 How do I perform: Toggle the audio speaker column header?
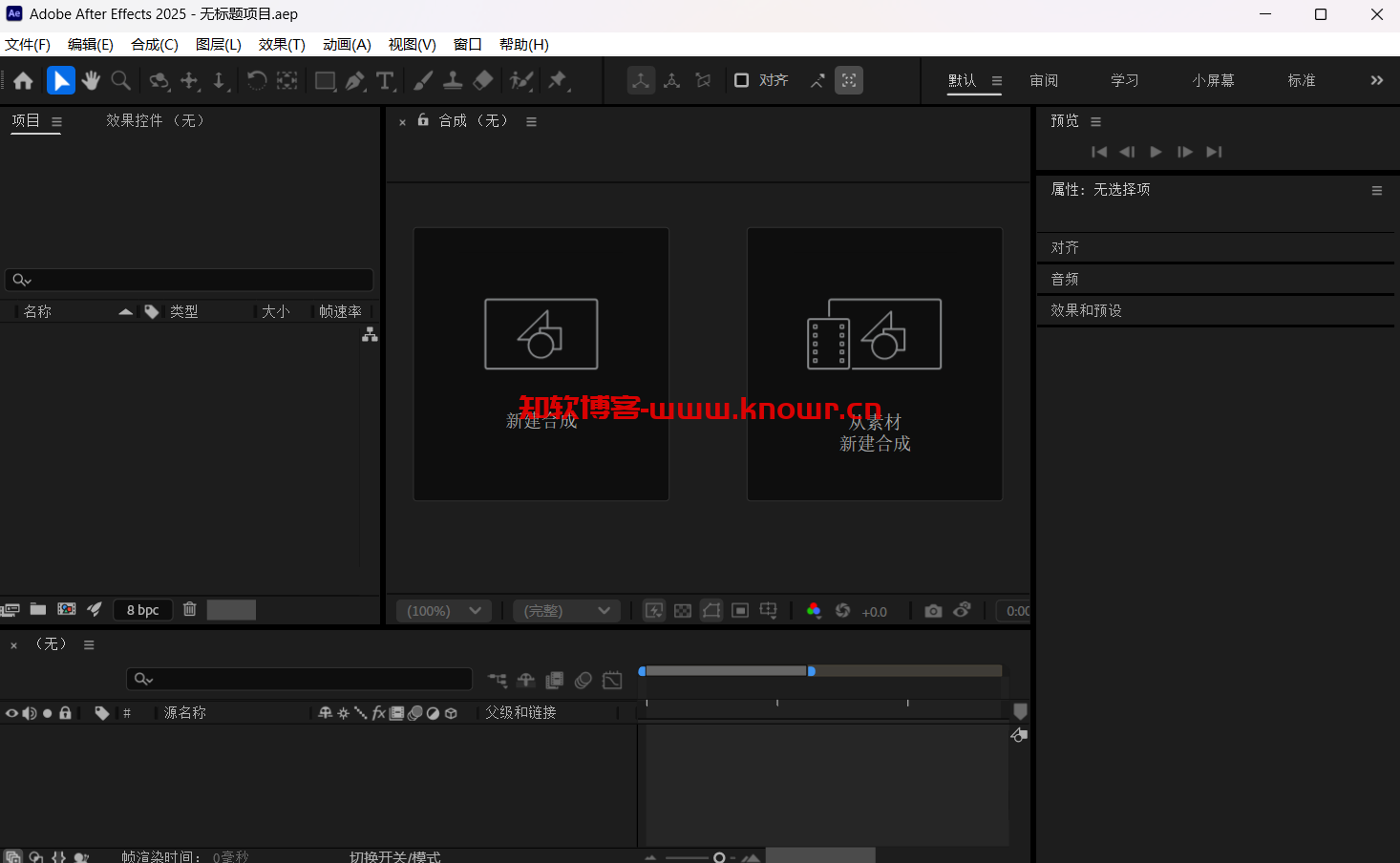(30, 713)
